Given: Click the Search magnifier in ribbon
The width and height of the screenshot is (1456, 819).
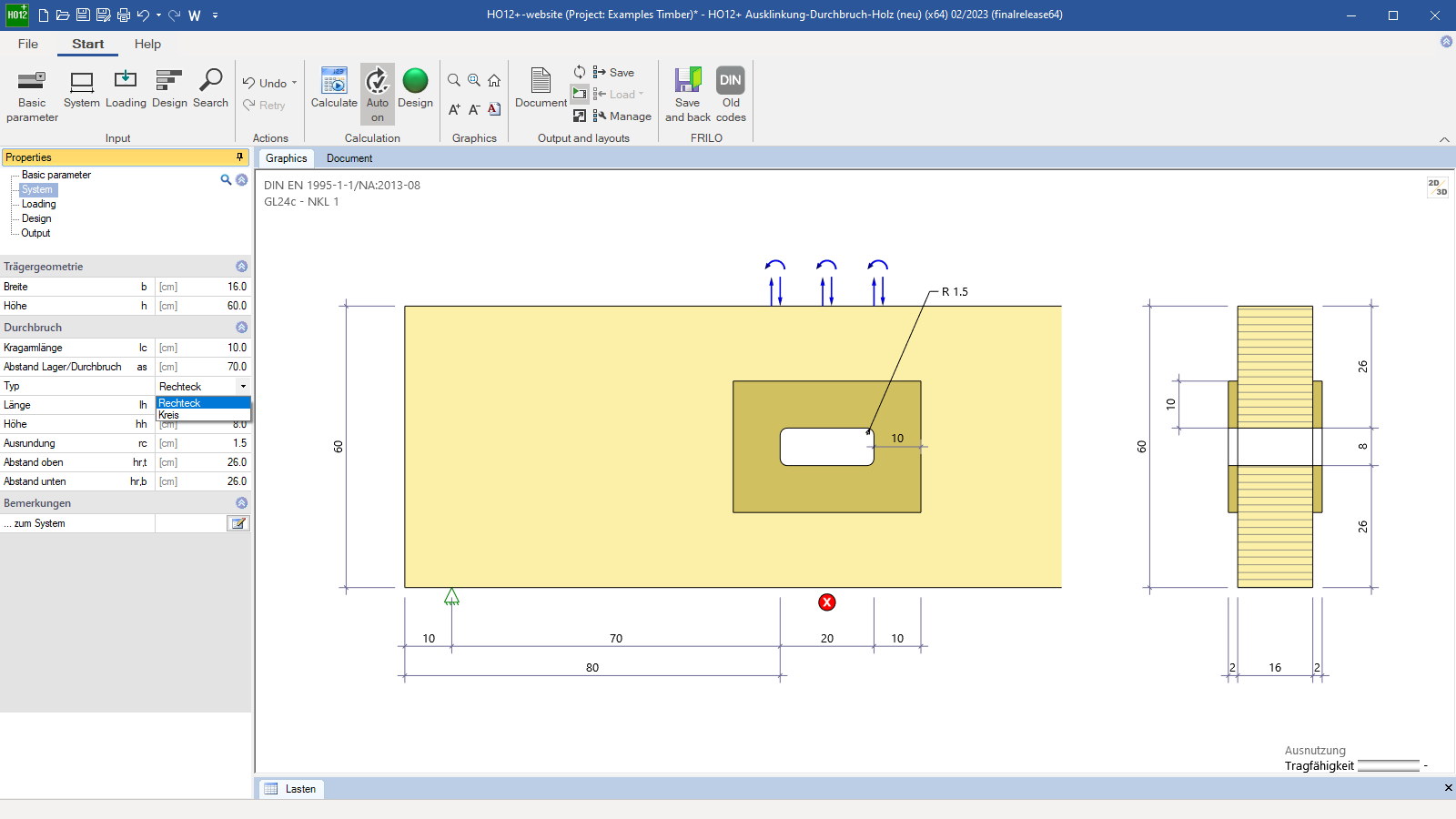Looking at the screenshot, I should click(x=210, y=89).
